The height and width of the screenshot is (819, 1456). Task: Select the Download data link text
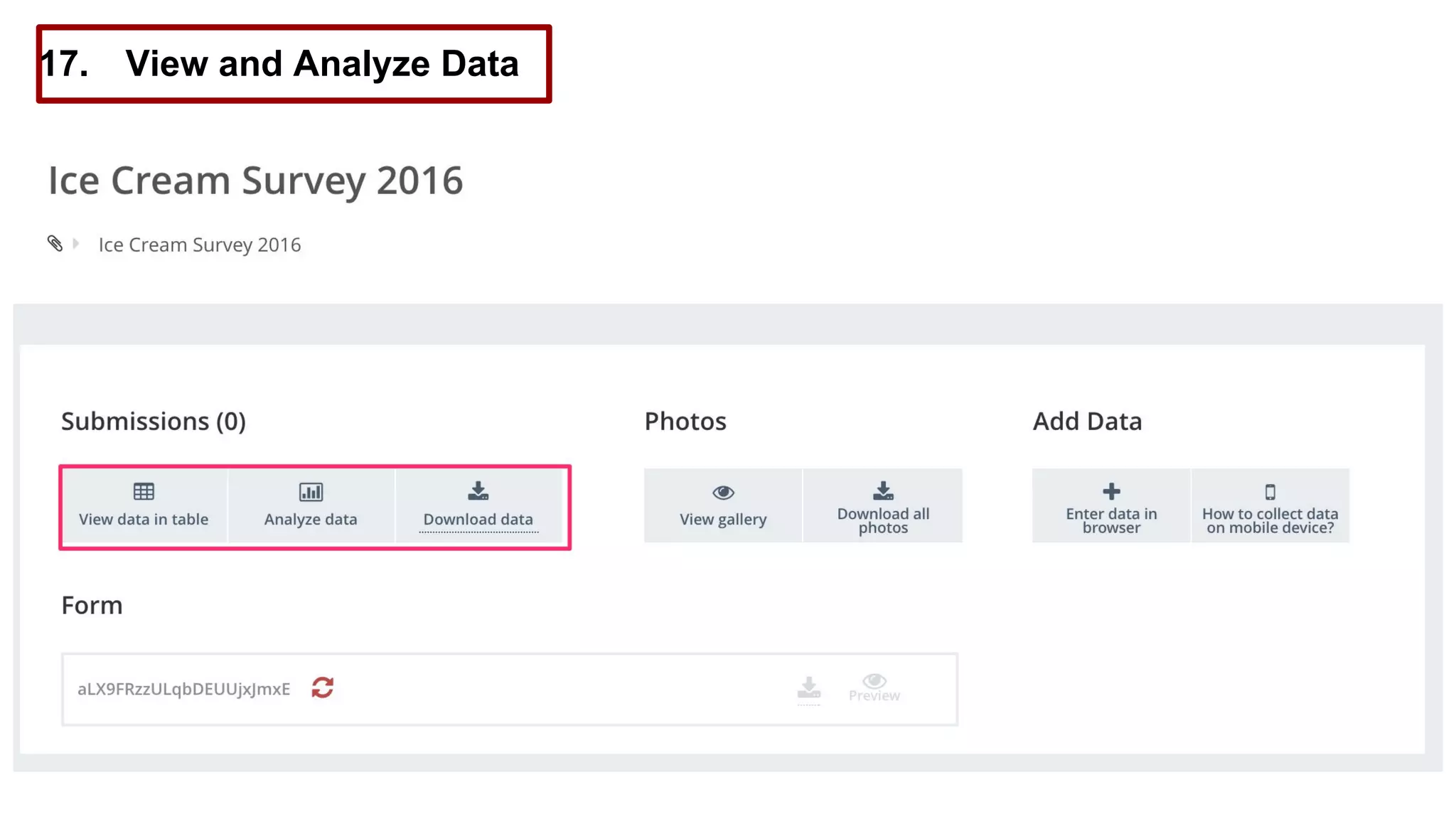click(x=478, y=520)
